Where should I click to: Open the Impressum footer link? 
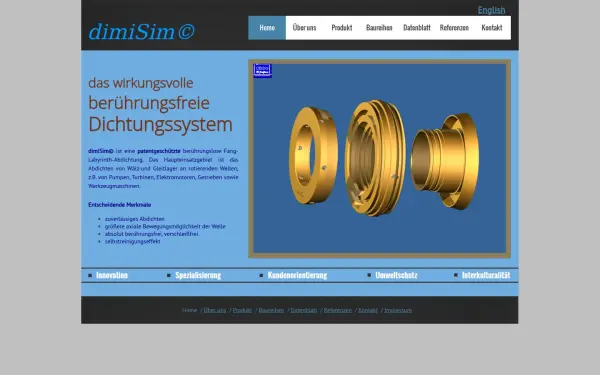coord(398,310)
